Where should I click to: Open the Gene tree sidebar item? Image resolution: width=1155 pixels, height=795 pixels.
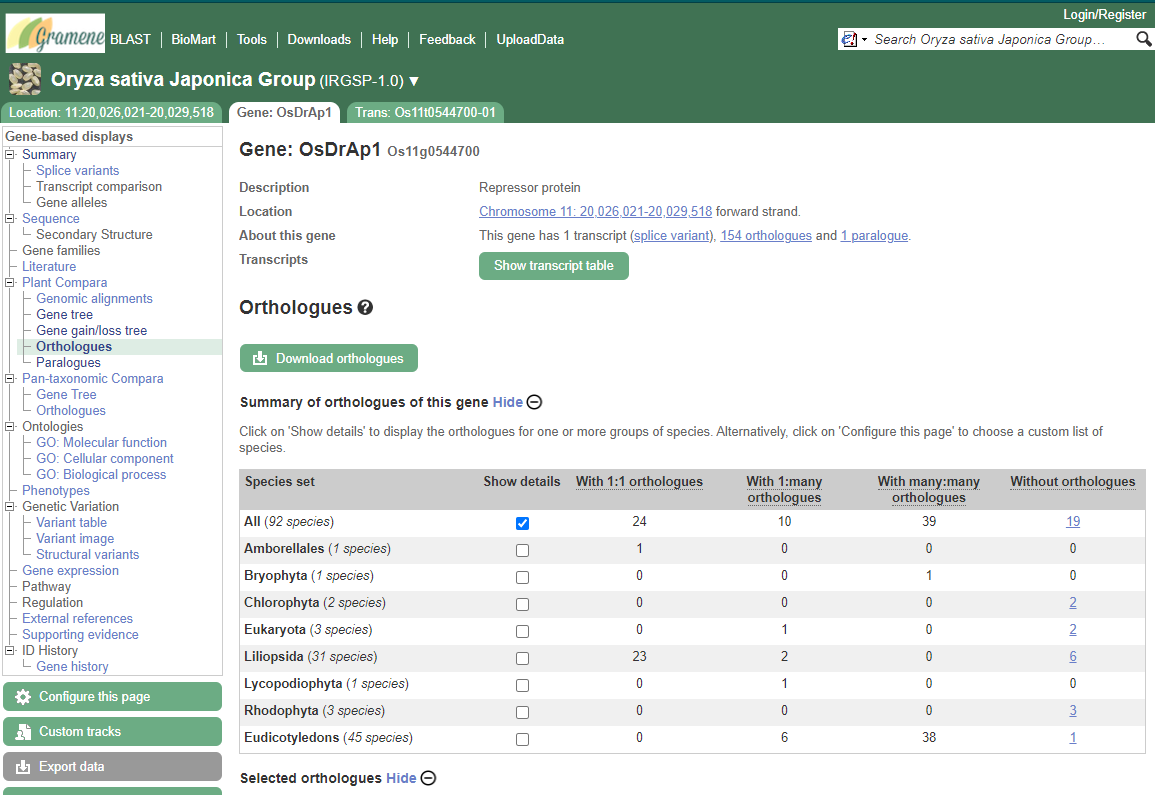[64, 315]
